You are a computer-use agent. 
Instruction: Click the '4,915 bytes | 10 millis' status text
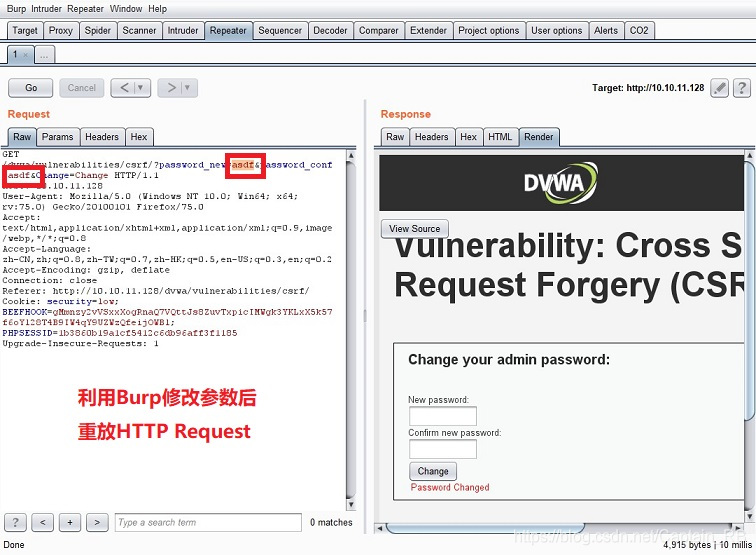[707, 545]
